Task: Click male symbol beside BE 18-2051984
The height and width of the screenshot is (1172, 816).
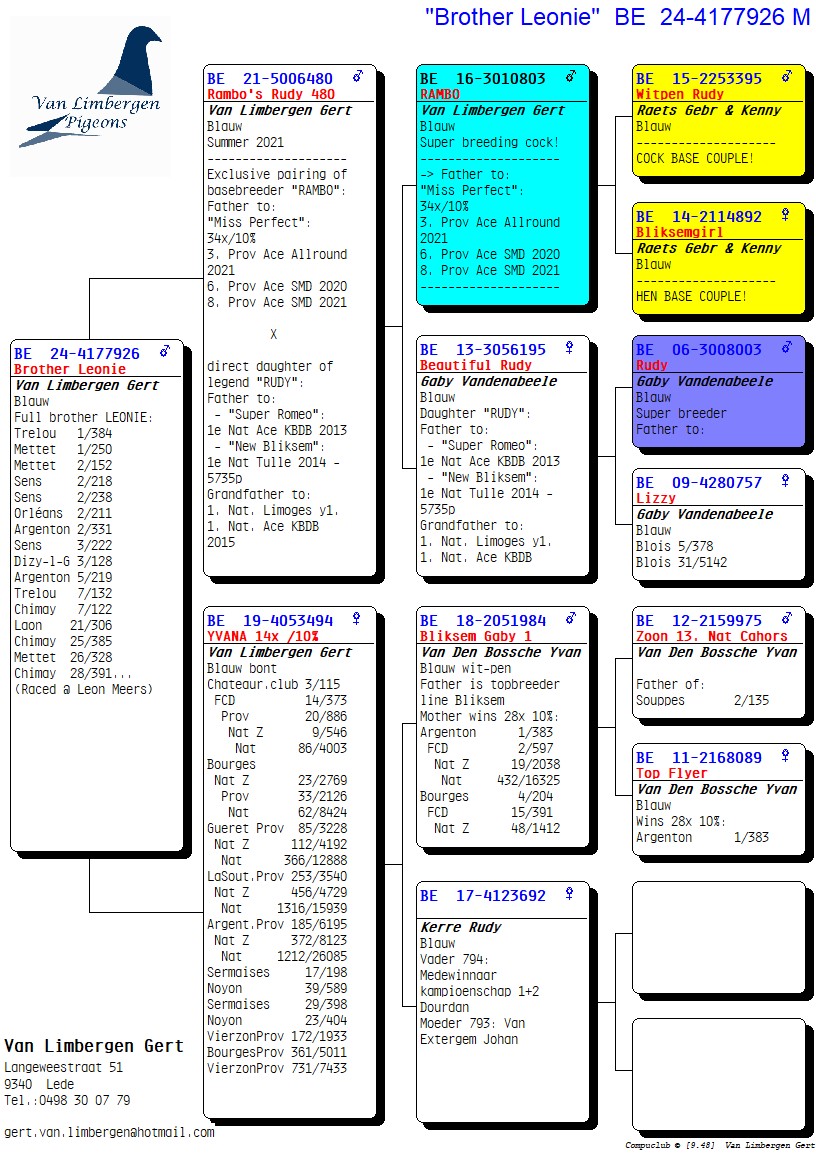Action: click(x=571, y=620)
